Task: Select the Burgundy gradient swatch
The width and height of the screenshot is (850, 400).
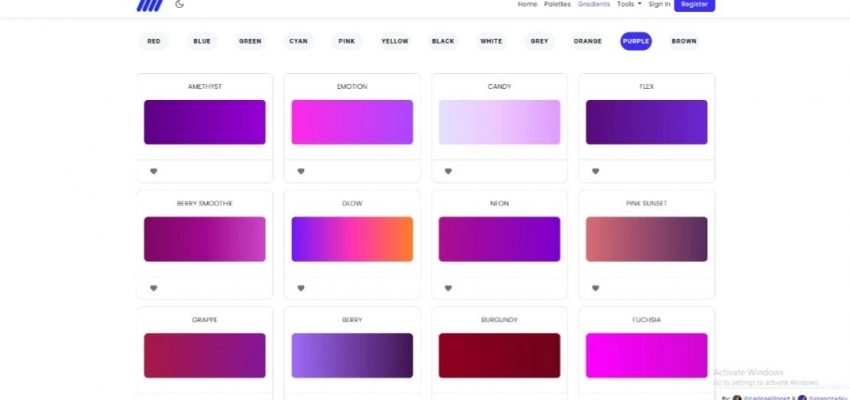Action: 499,355
